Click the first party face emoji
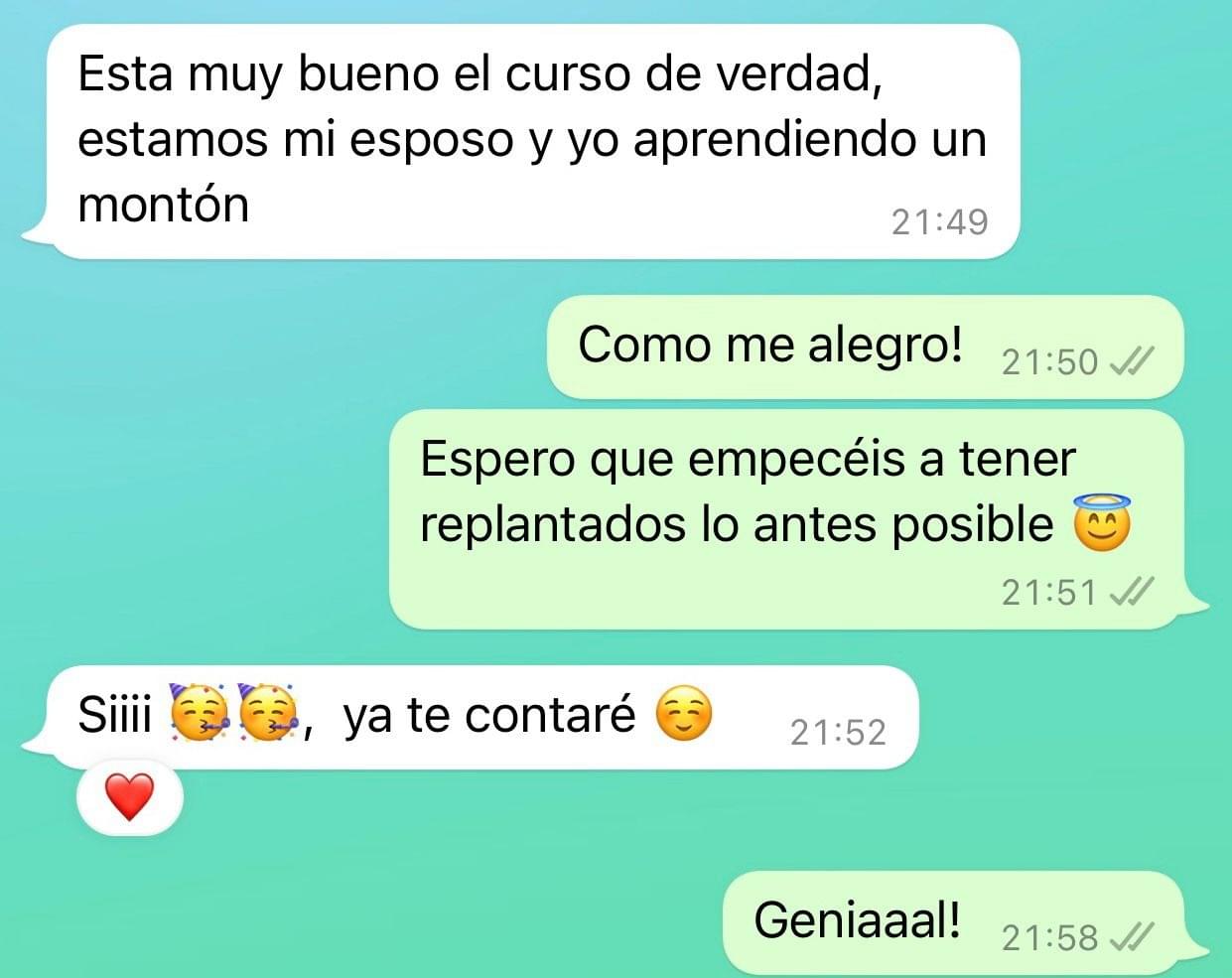Screen dimensions: 1232x978 pos(202,713)
